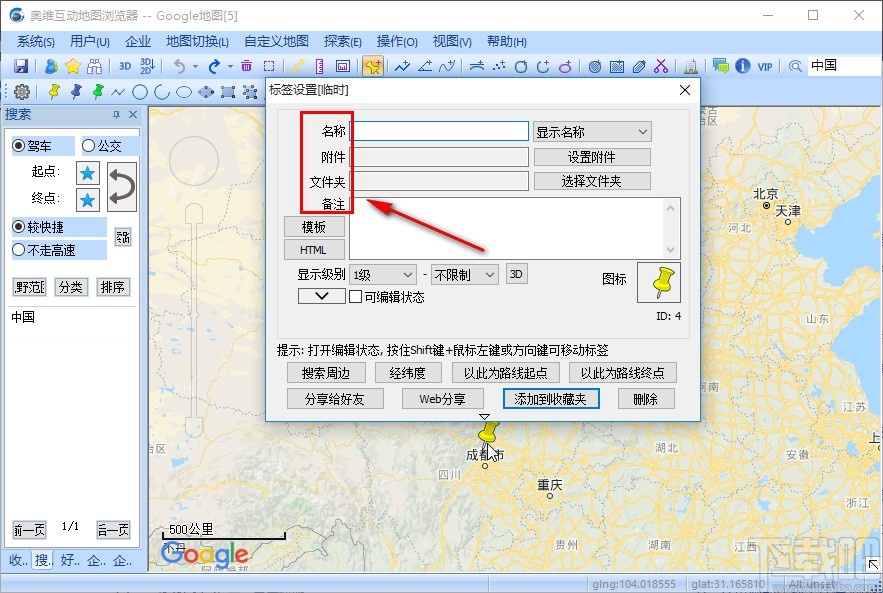Click the highlighted add-label star tool
The height and width of the screenshot is (593, 883).
[x=372, y=66]
